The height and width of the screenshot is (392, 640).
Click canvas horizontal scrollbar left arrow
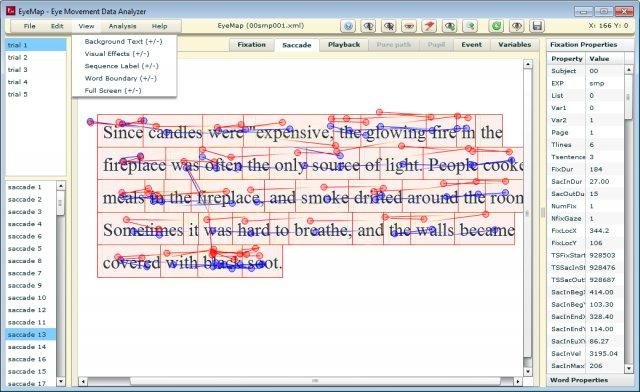tap(83, 381)
